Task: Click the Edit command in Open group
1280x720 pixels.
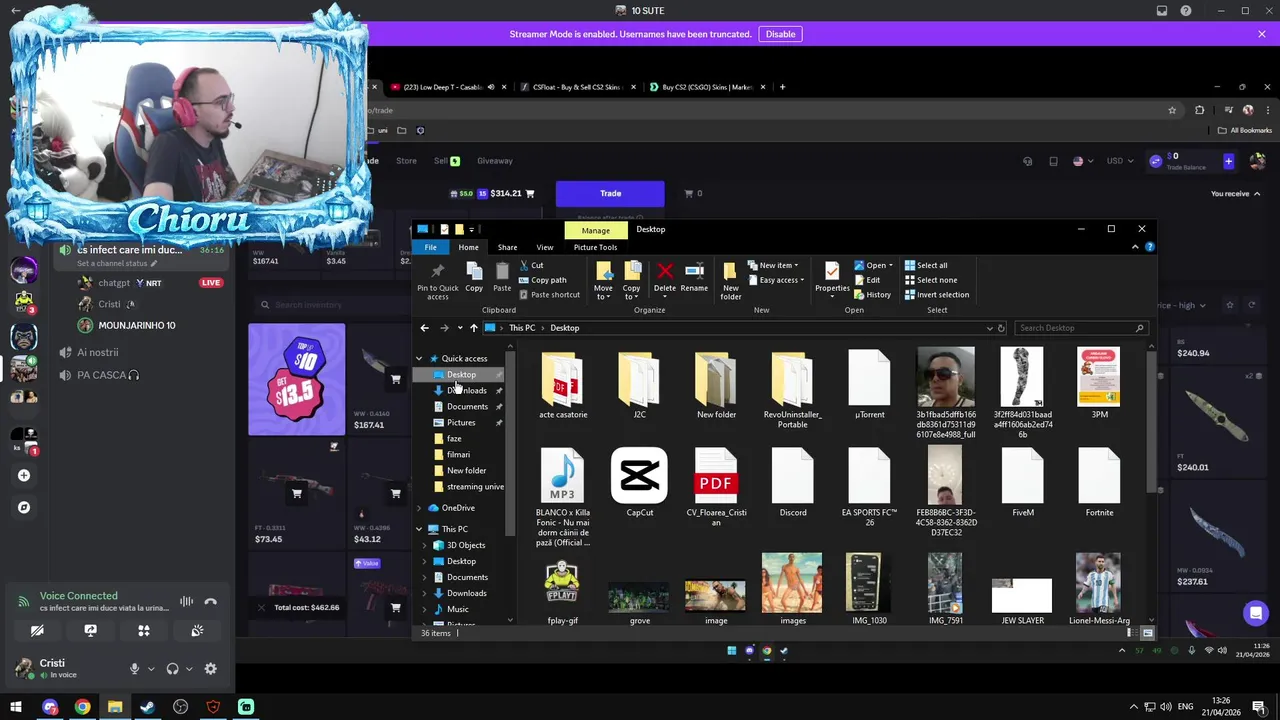Action: coord(867,280)
